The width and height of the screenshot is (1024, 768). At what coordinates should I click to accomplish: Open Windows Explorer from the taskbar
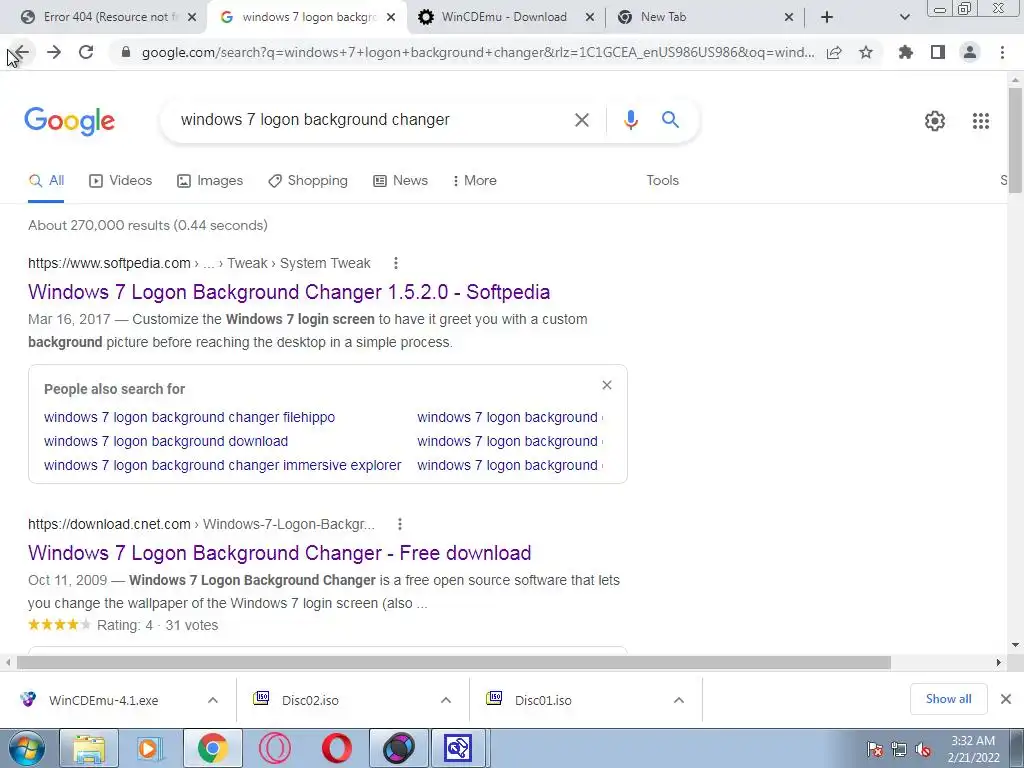click(89, 748)
